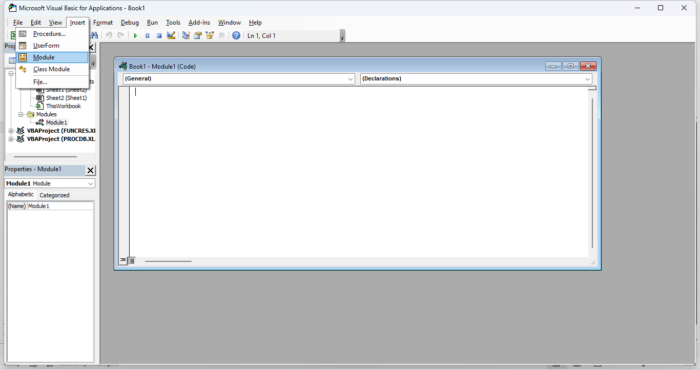This screenshot has width=700, height=370.
Task: Open the Properties Window toolbar icon
Action: (x=197, y=35)
